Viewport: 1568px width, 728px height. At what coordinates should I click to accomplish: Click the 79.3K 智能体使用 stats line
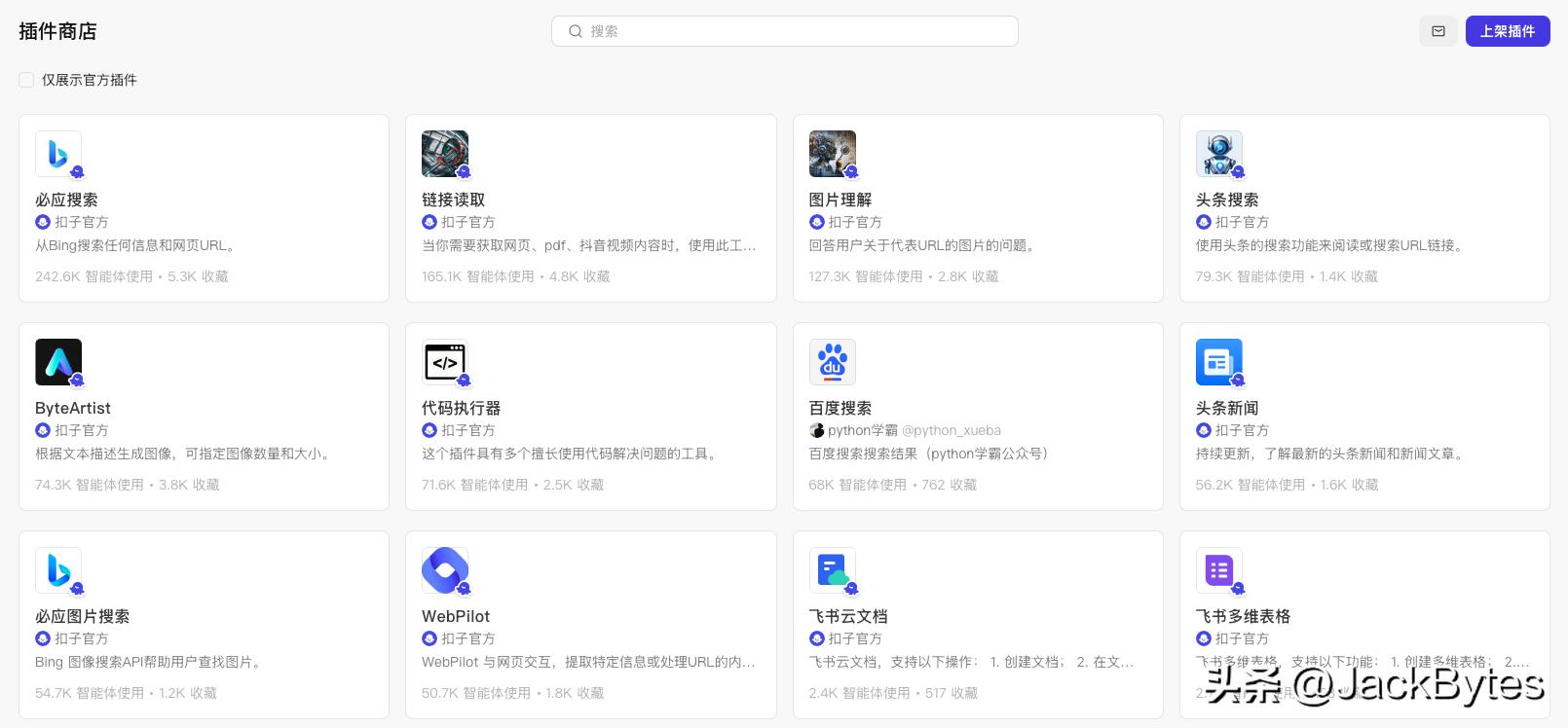pyautogui.click(x=1287, y=276)
